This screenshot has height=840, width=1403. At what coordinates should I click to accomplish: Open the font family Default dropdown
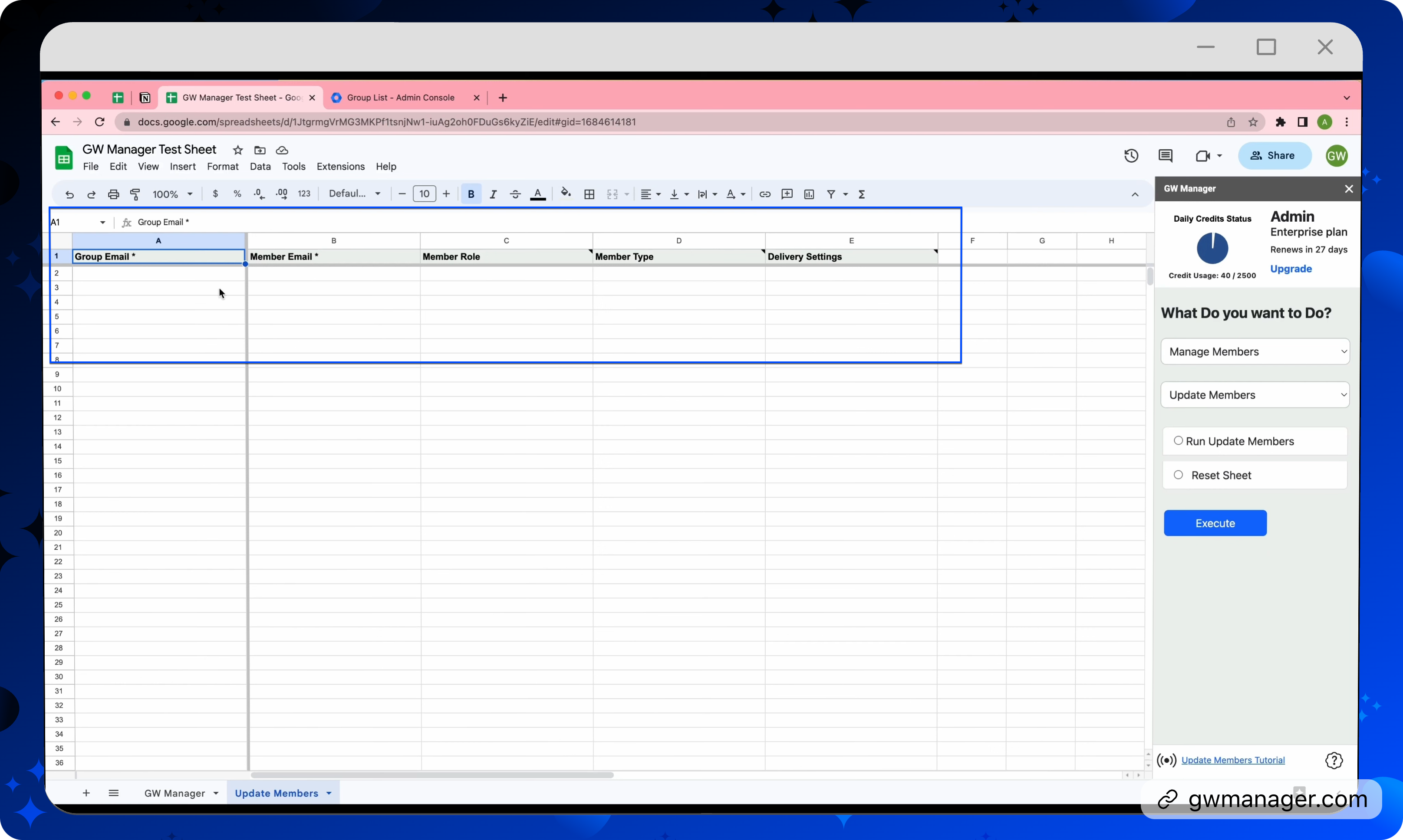pos(354,194)
